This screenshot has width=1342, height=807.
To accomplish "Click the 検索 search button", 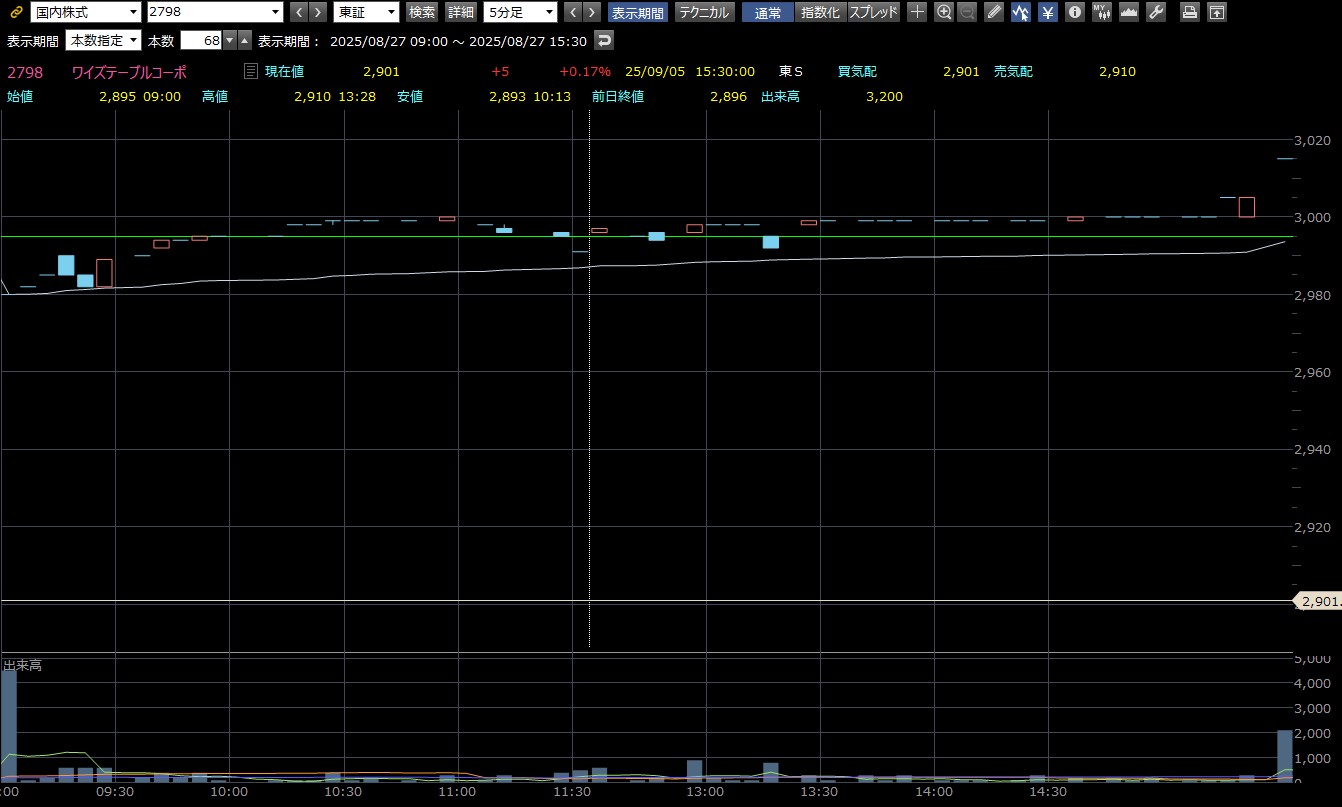I will 423,12.
